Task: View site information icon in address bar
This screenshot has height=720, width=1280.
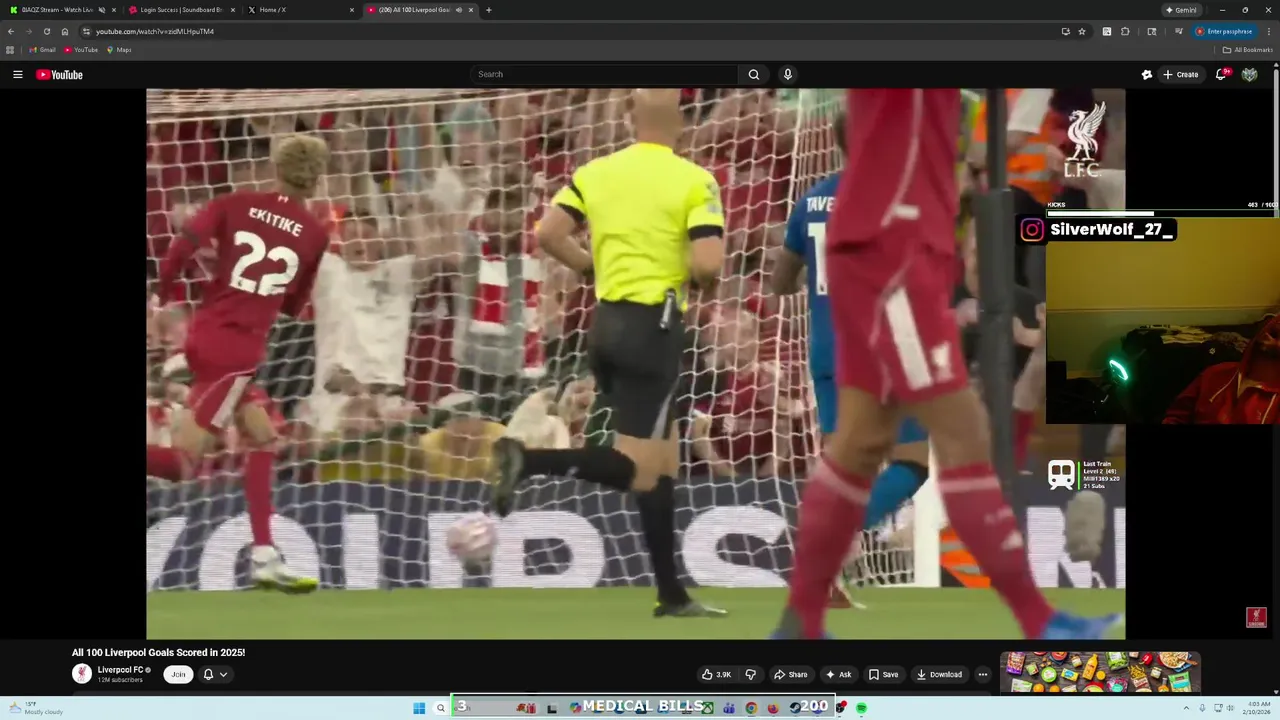Action: (87, 32)
